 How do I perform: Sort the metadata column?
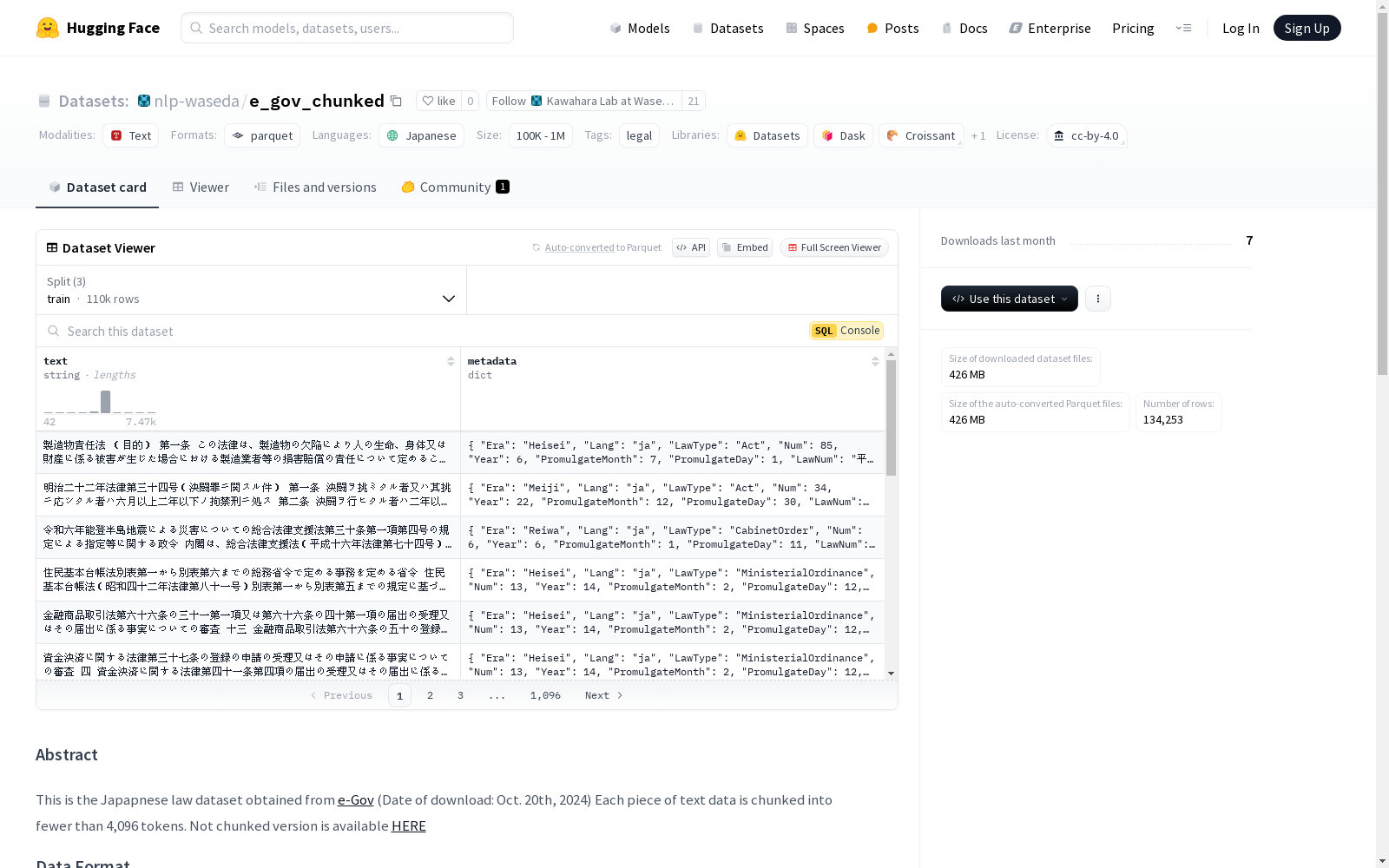click(875, 361)
